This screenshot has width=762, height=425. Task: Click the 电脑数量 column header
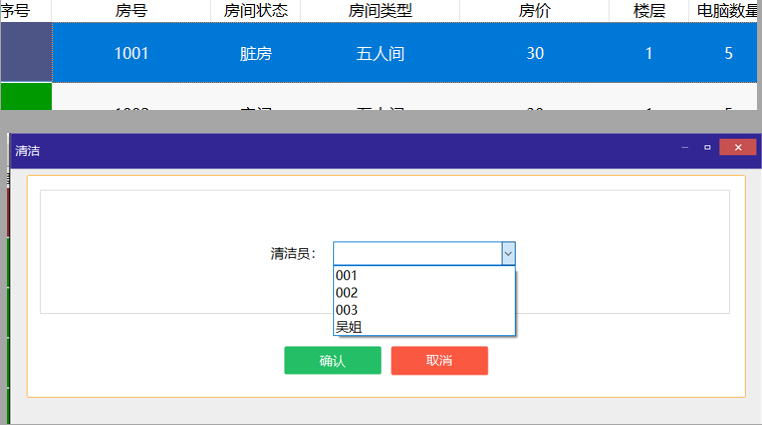[x=727, y=11]
